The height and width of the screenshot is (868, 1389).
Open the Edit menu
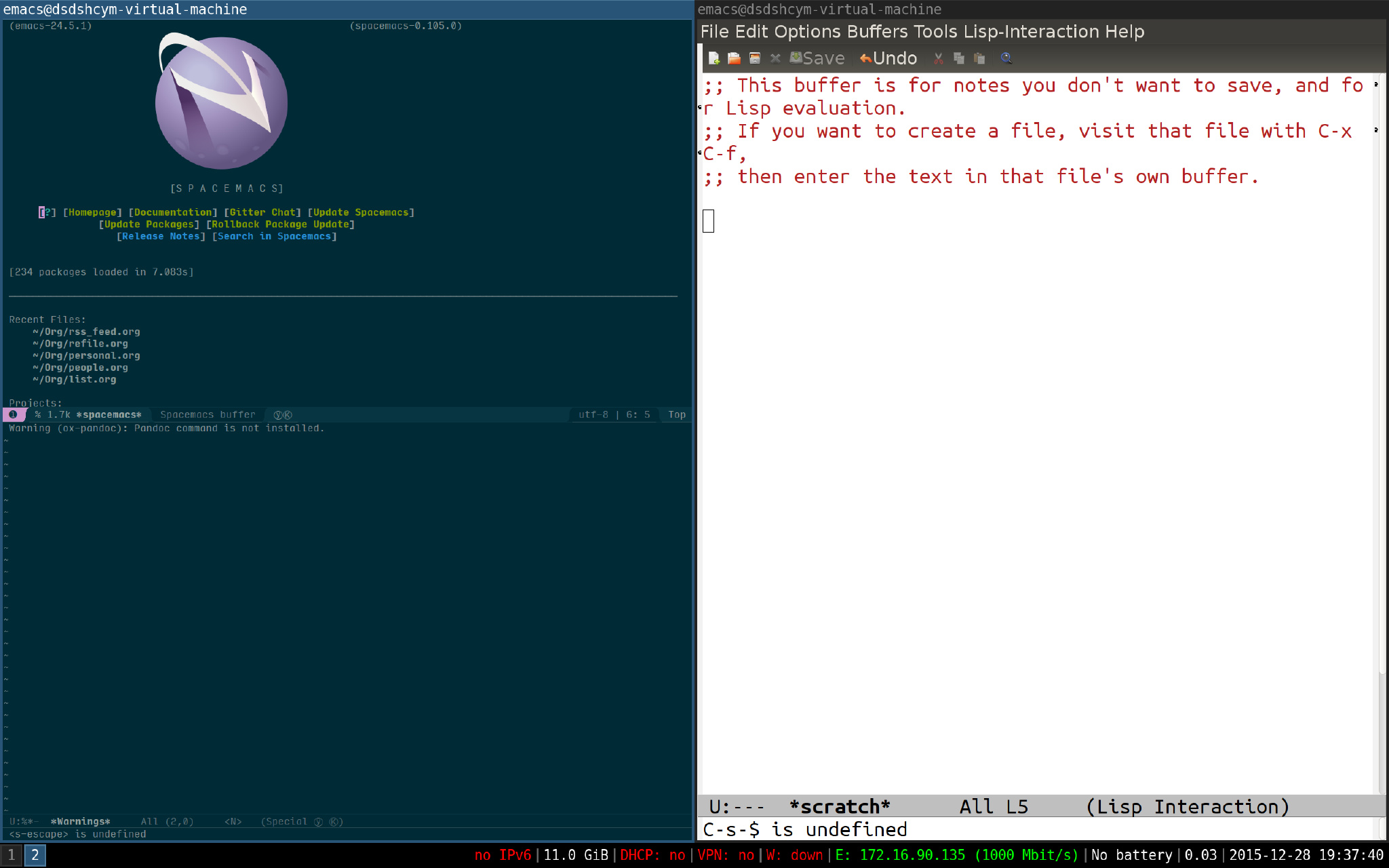click(752, 32)
